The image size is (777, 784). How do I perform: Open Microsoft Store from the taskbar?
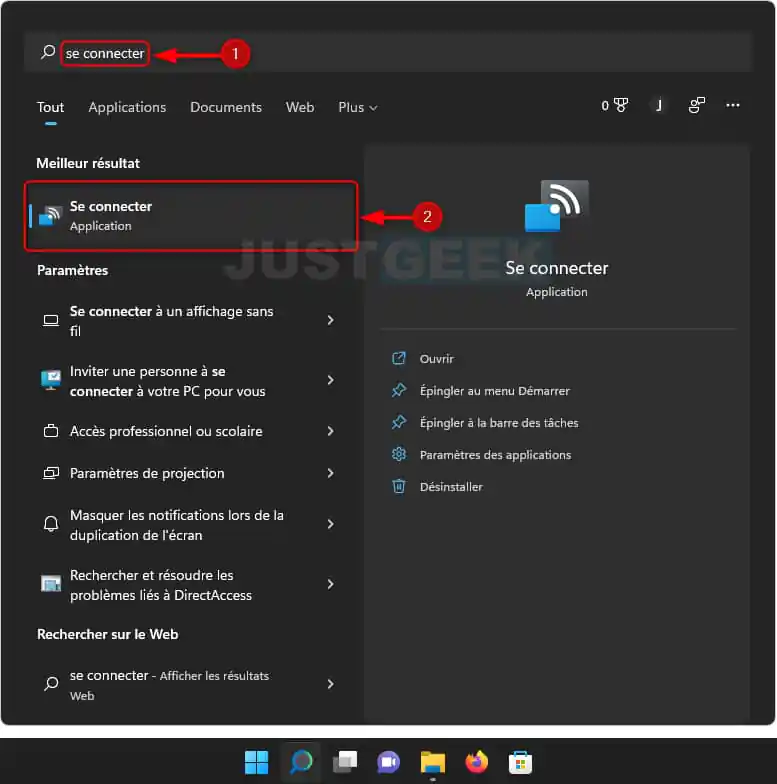pyautogui.click(x=520, y=762)
